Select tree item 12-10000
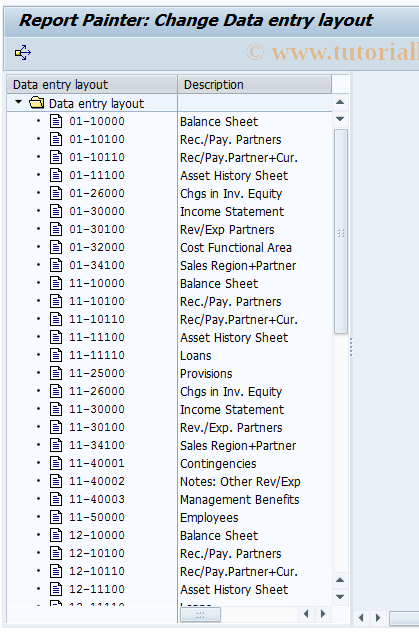Image resolution: width=419 pixels, height=633 pixels. coord(97,535)
